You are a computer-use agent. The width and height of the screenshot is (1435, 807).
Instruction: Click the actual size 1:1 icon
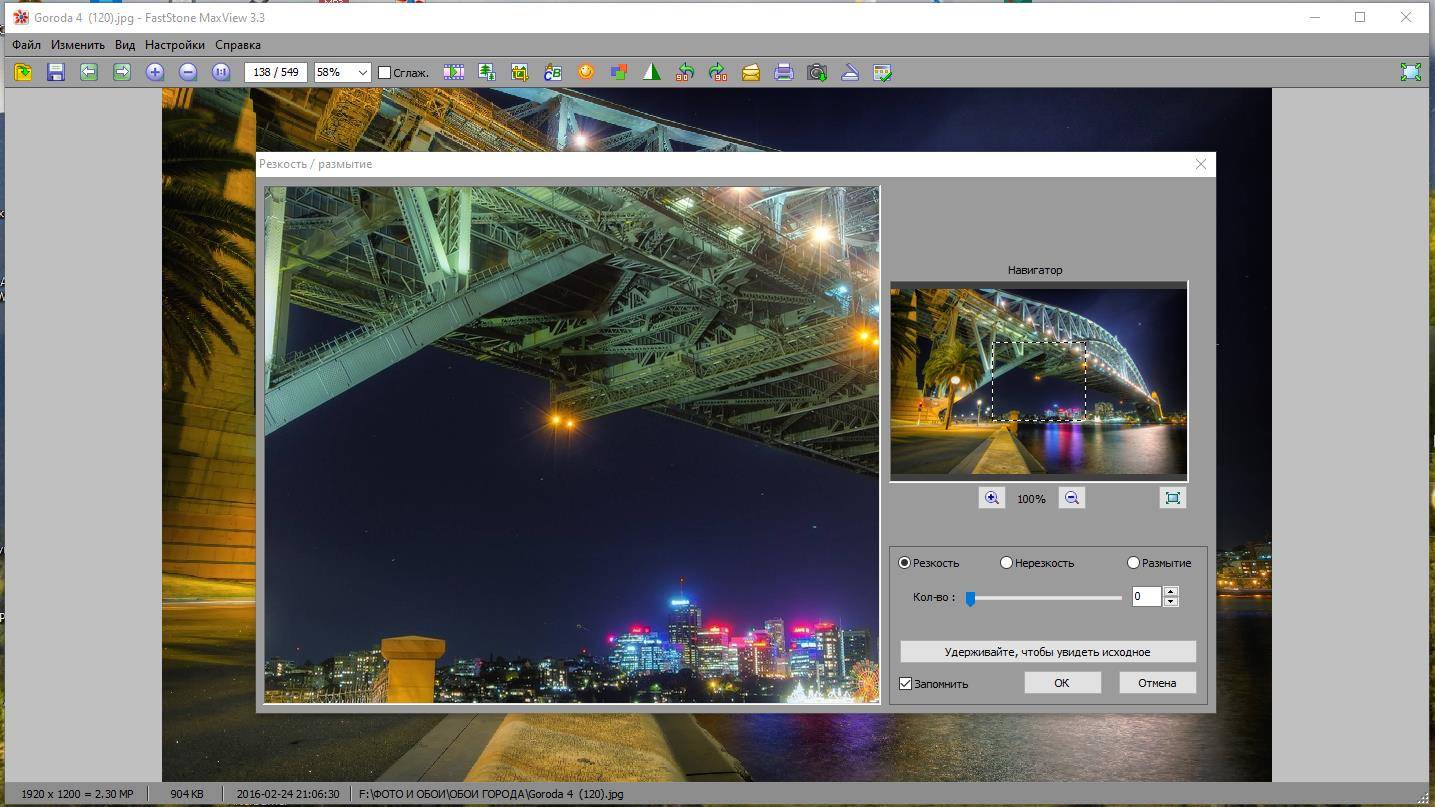pyautogui.click(x=221, y=72)
